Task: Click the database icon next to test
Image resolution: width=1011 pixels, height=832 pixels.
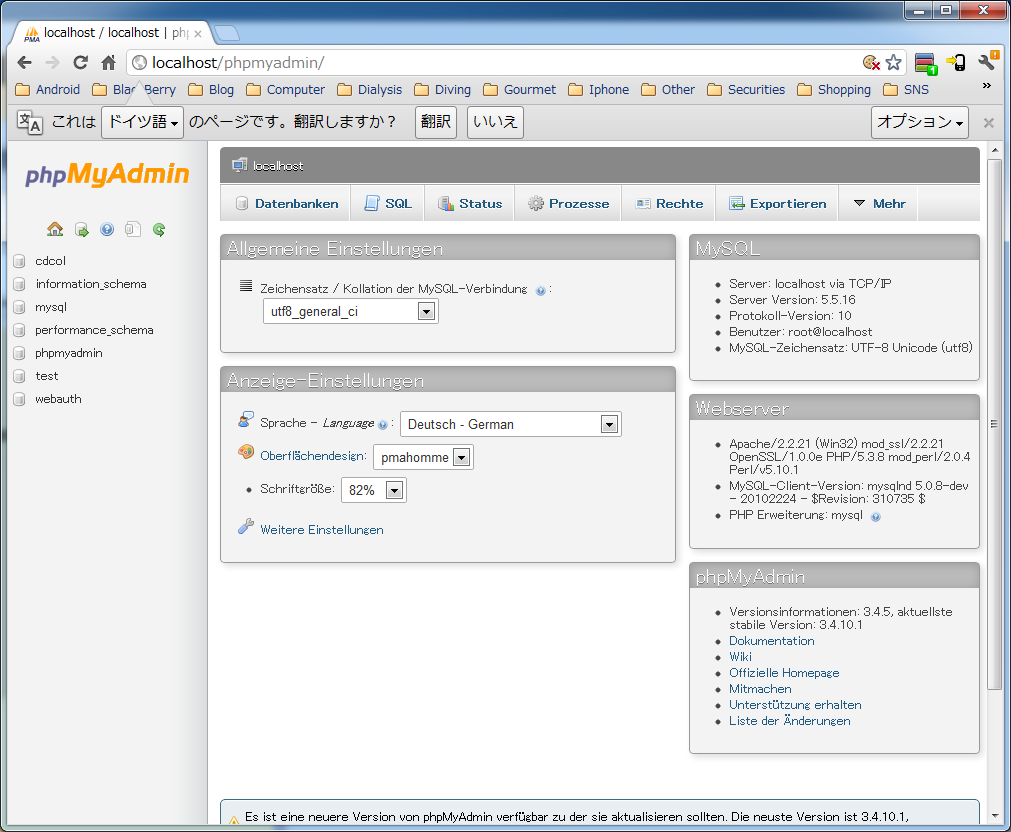Action: 19,376
